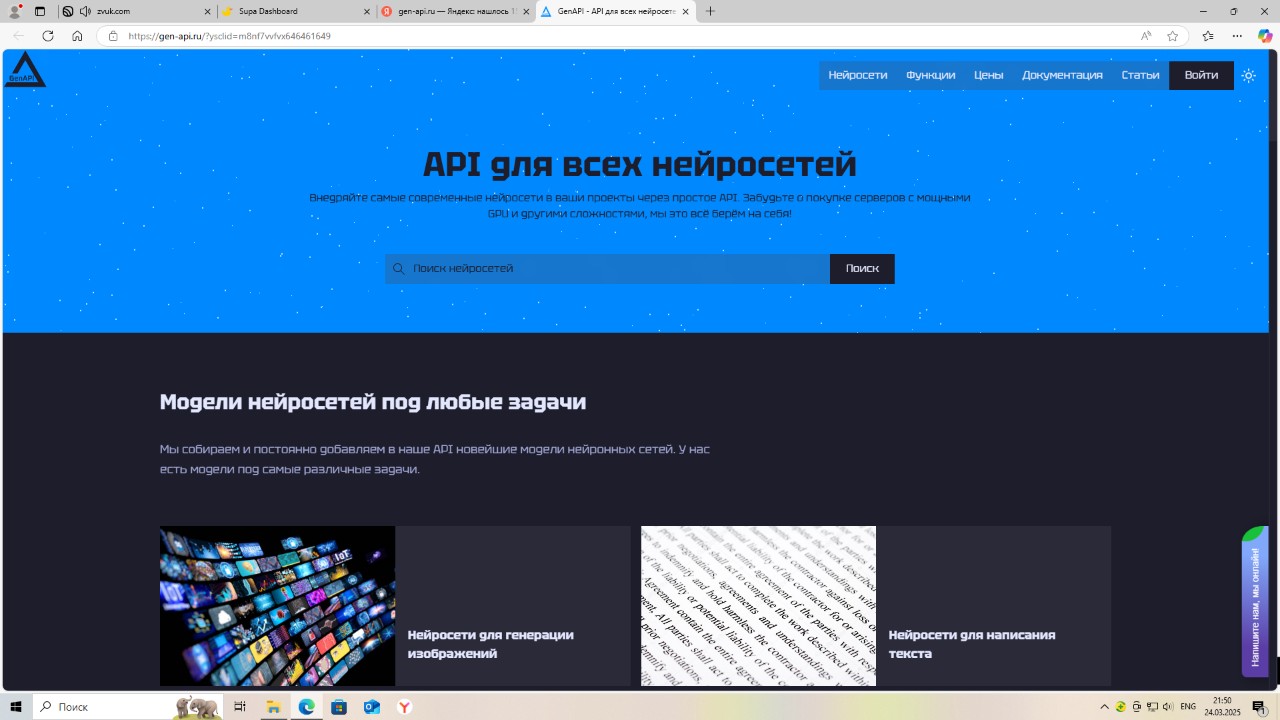Open Microsoft Store from the taskbar

coord(339,707)
